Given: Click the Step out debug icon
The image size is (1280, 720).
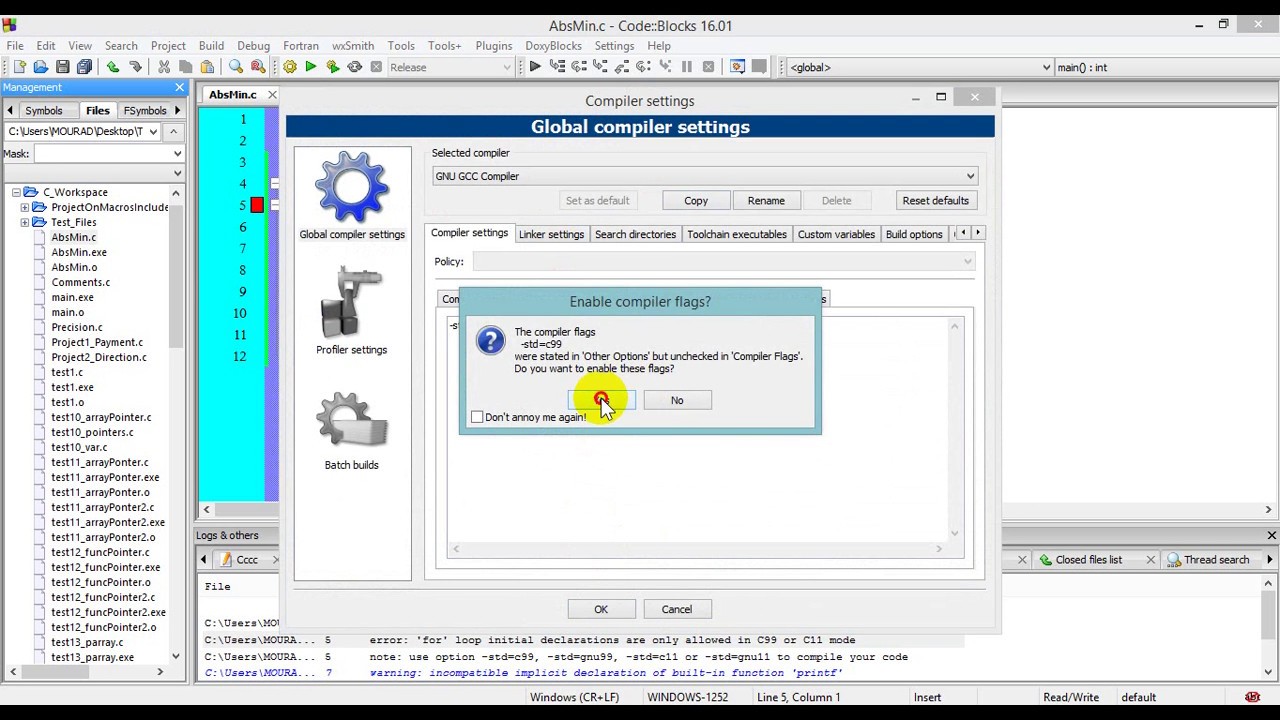Looking at the screenshot, I should point(622,67).
